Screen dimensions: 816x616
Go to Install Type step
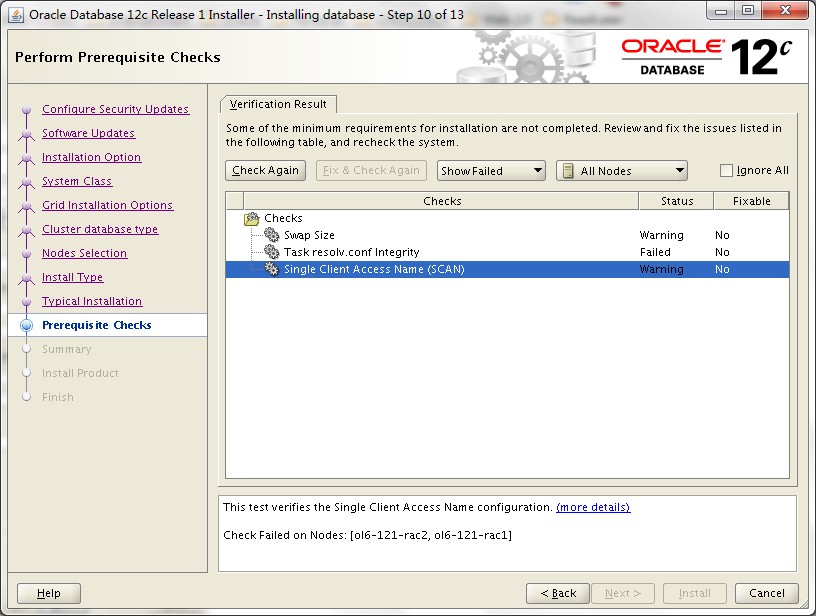(x=73, y=277)
